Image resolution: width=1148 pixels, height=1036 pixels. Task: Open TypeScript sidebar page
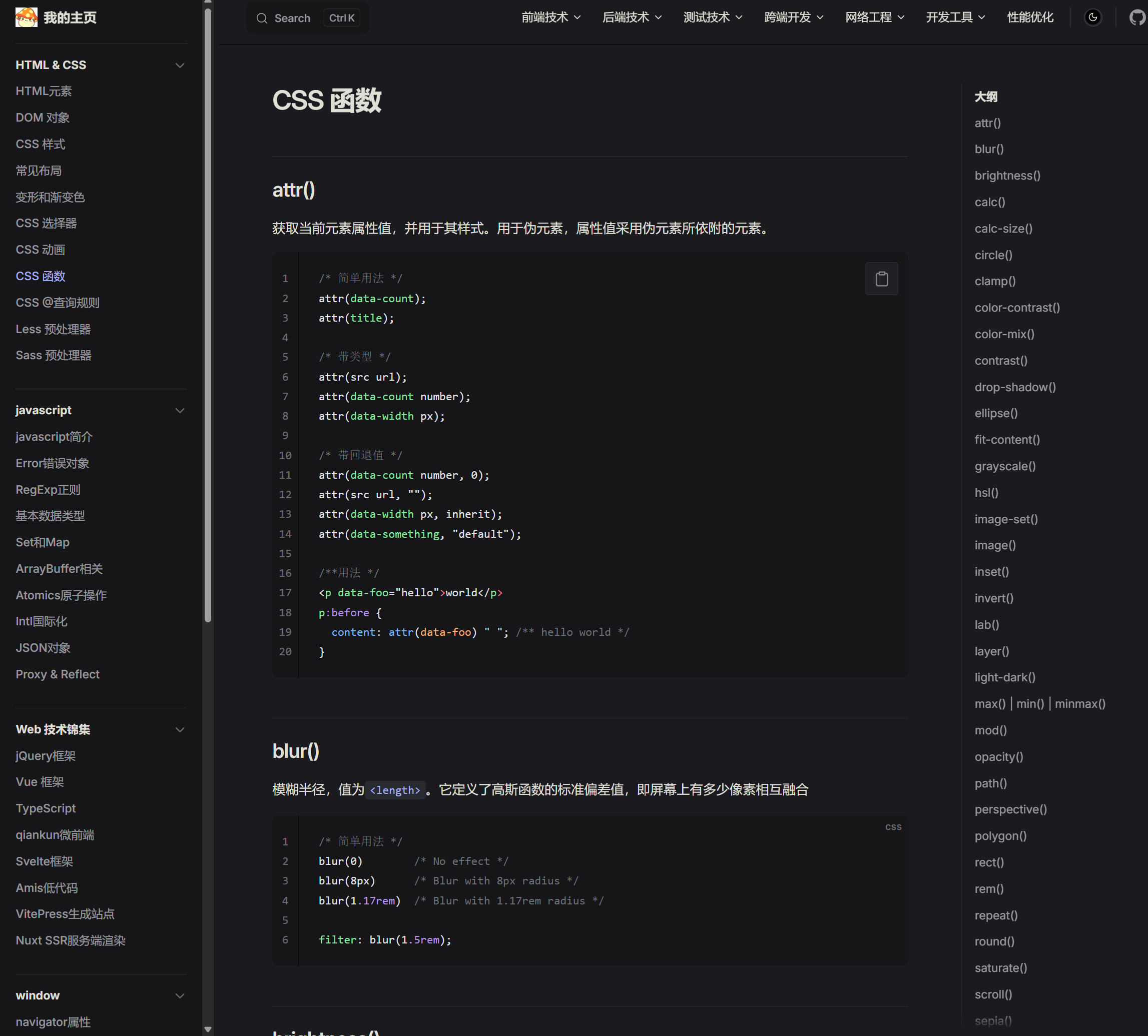coord(46,809)
